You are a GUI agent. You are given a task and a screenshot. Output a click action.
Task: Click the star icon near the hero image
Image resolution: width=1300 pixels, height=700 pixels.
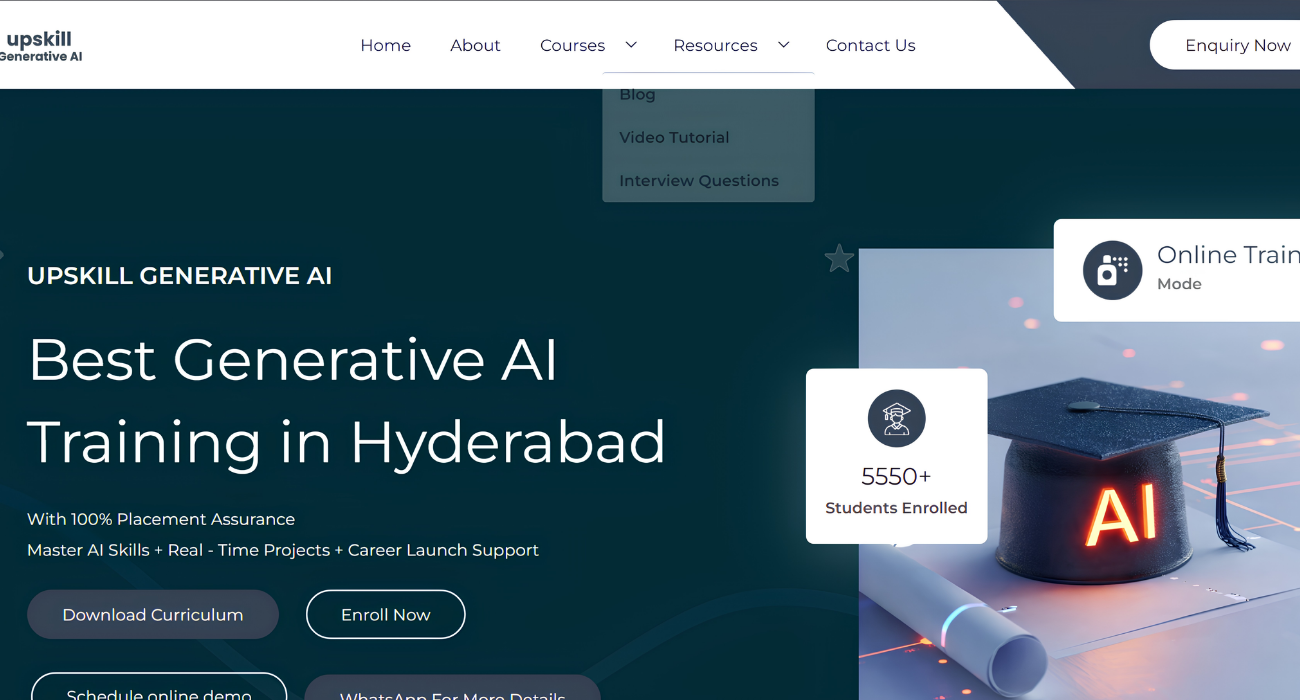click(839, 259)
